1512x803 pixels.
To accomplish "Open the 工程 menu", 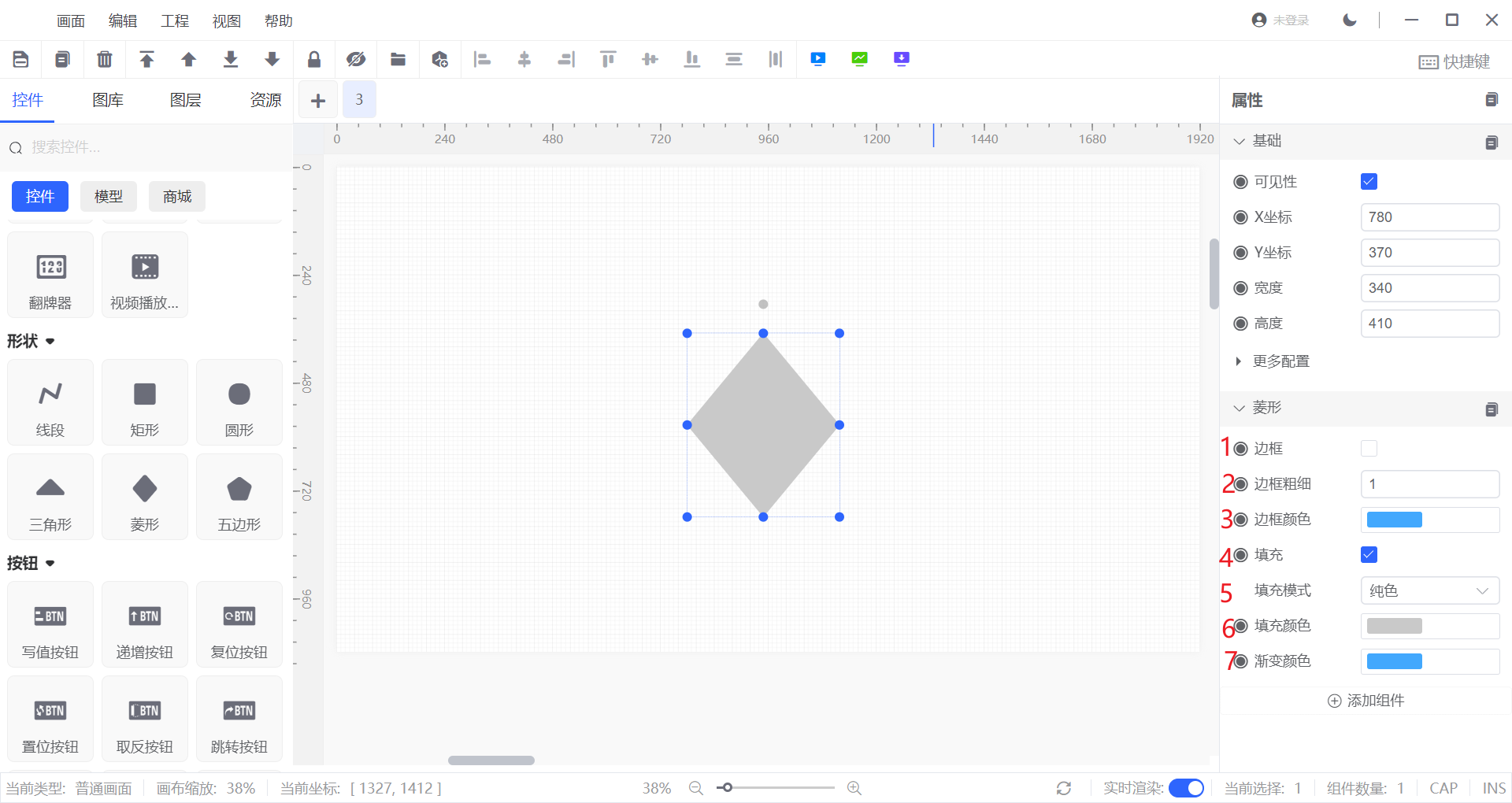I will point(174,20).
